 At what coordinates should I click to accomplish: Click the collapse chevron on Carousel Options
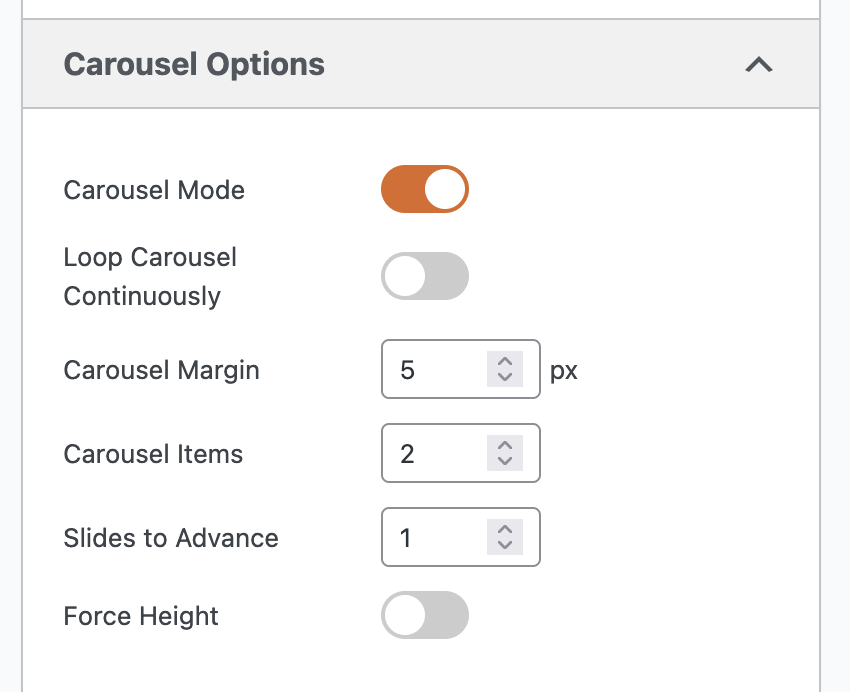click(x=759, y=64)
